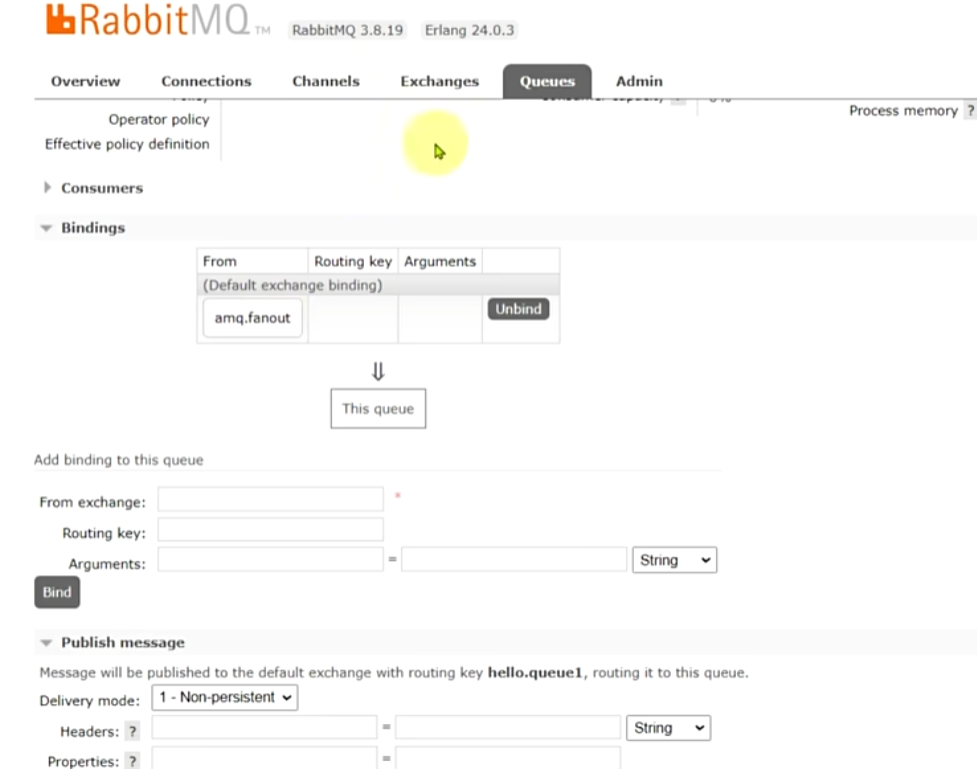Unbind the amq.fanout binding
Viewport: 977px width, 769px height.
[x=518, y=309]
